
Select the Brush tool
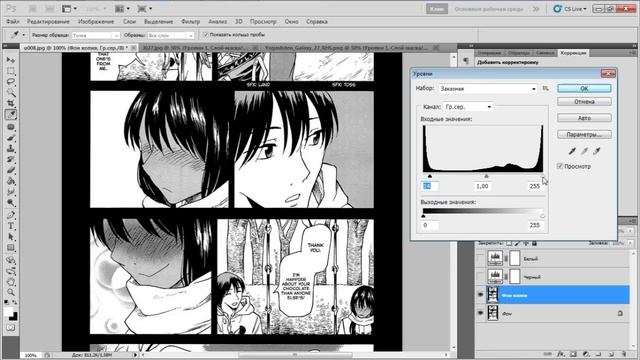11,138
